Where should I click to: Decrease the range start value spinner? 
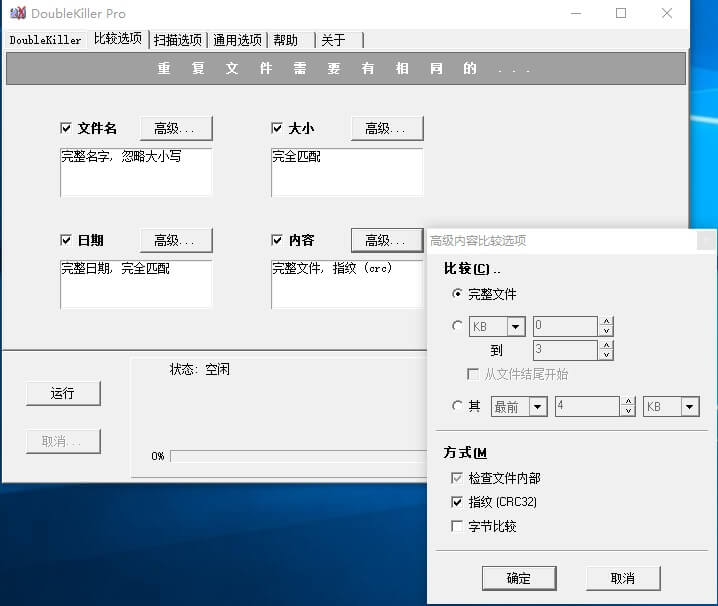pyautogui.click(x=606, y=331)
